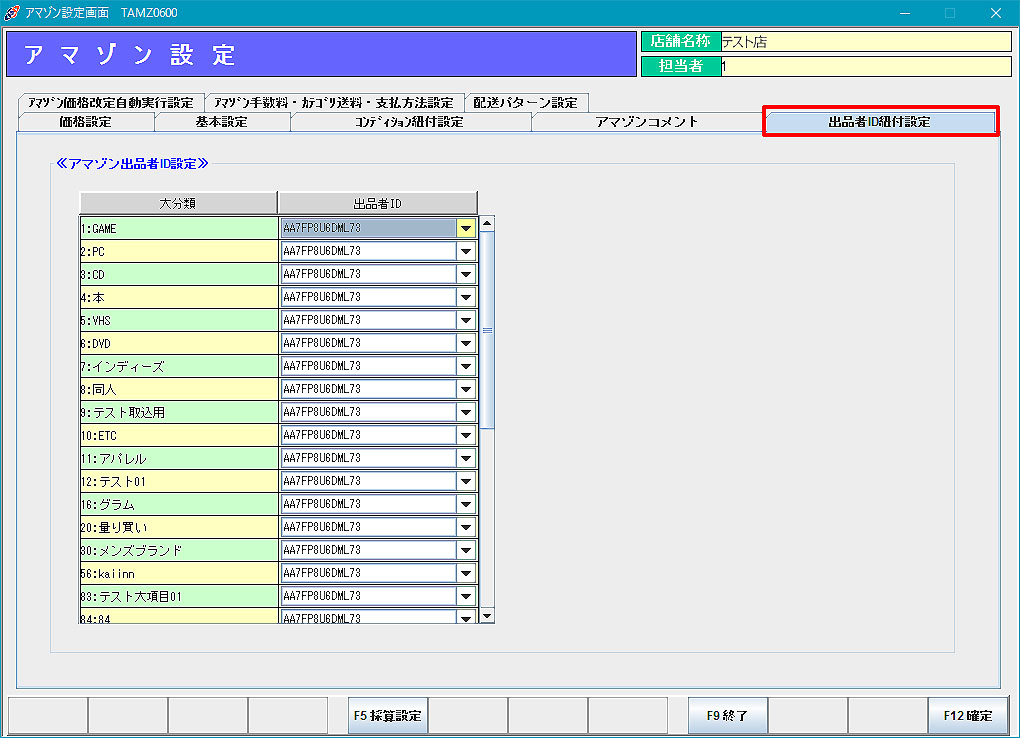
Task: Click the F9 終了 button
Action: 727,716
